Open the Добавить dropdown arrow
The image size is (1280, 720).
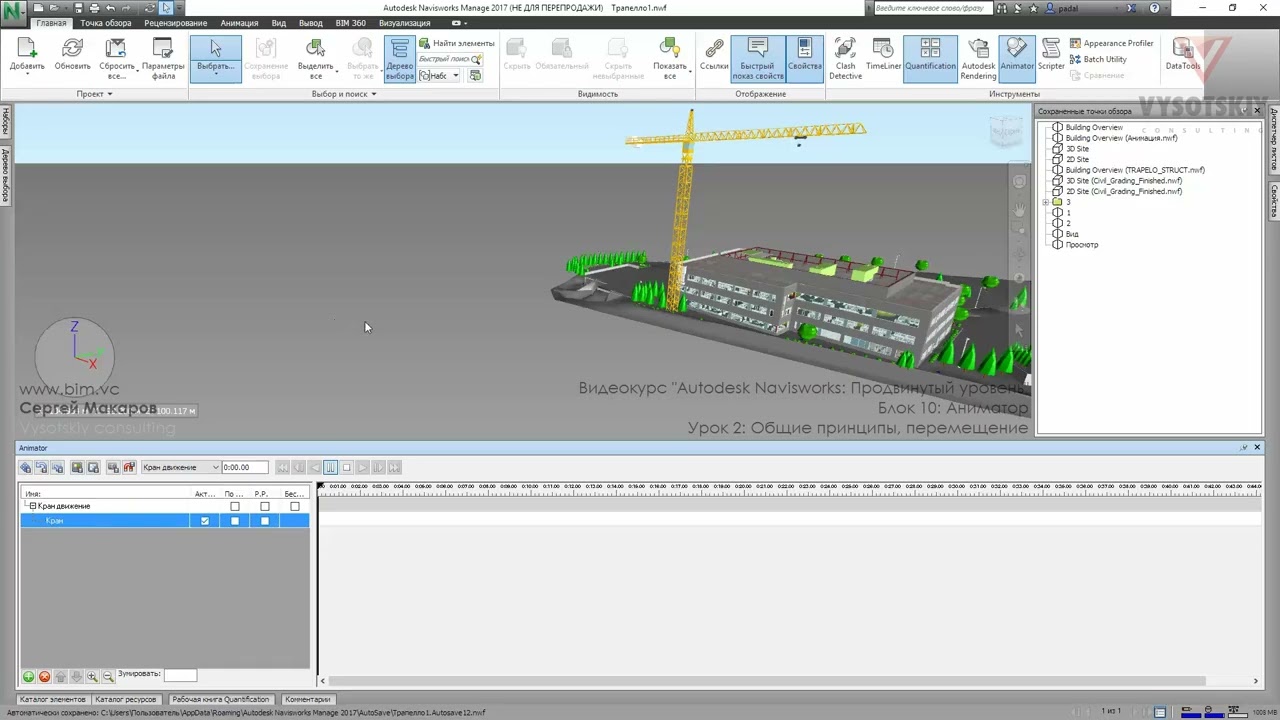[x=27, y=74]
